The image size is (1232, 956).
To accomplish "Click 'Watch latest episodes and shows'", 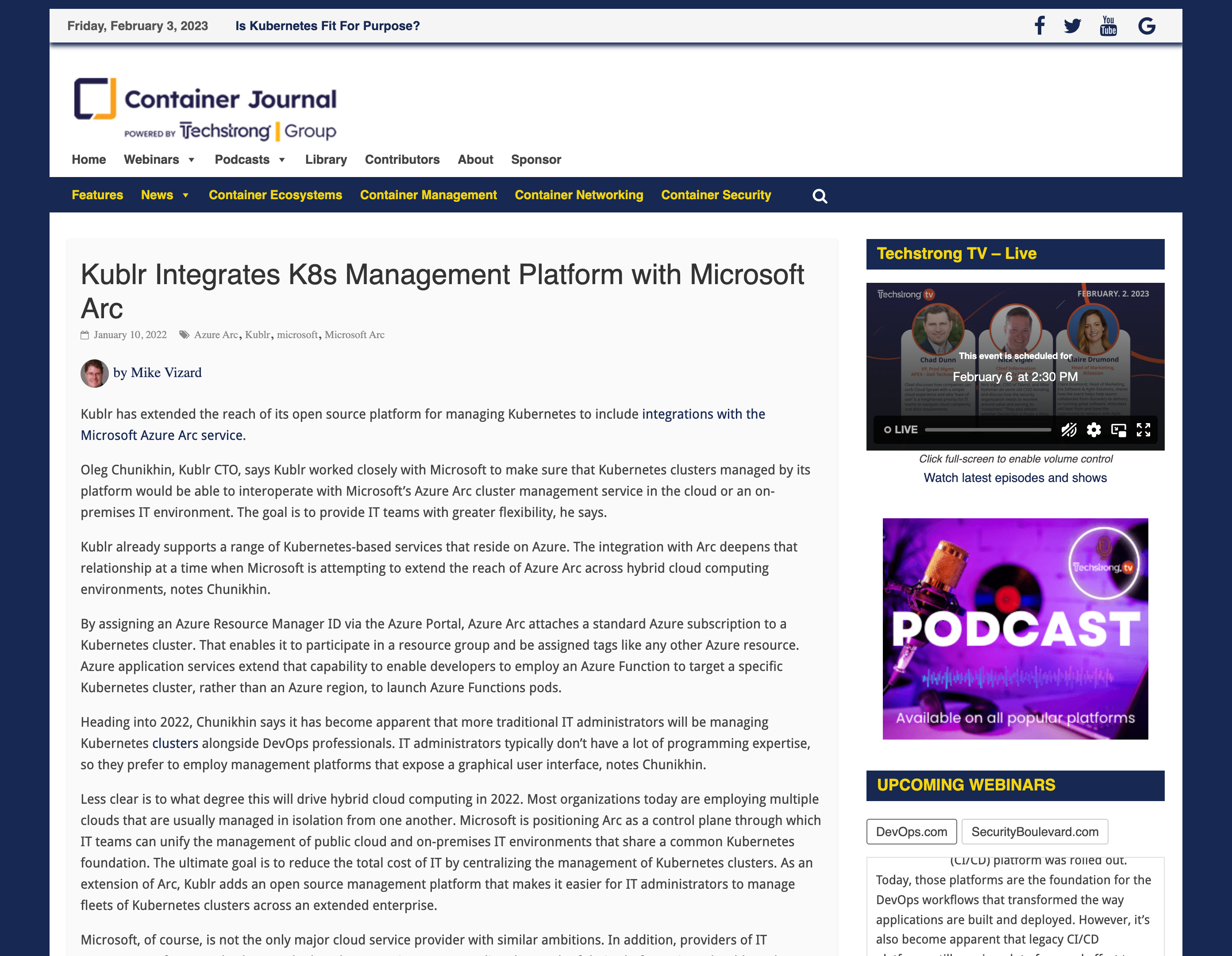I will (1016, 478).
